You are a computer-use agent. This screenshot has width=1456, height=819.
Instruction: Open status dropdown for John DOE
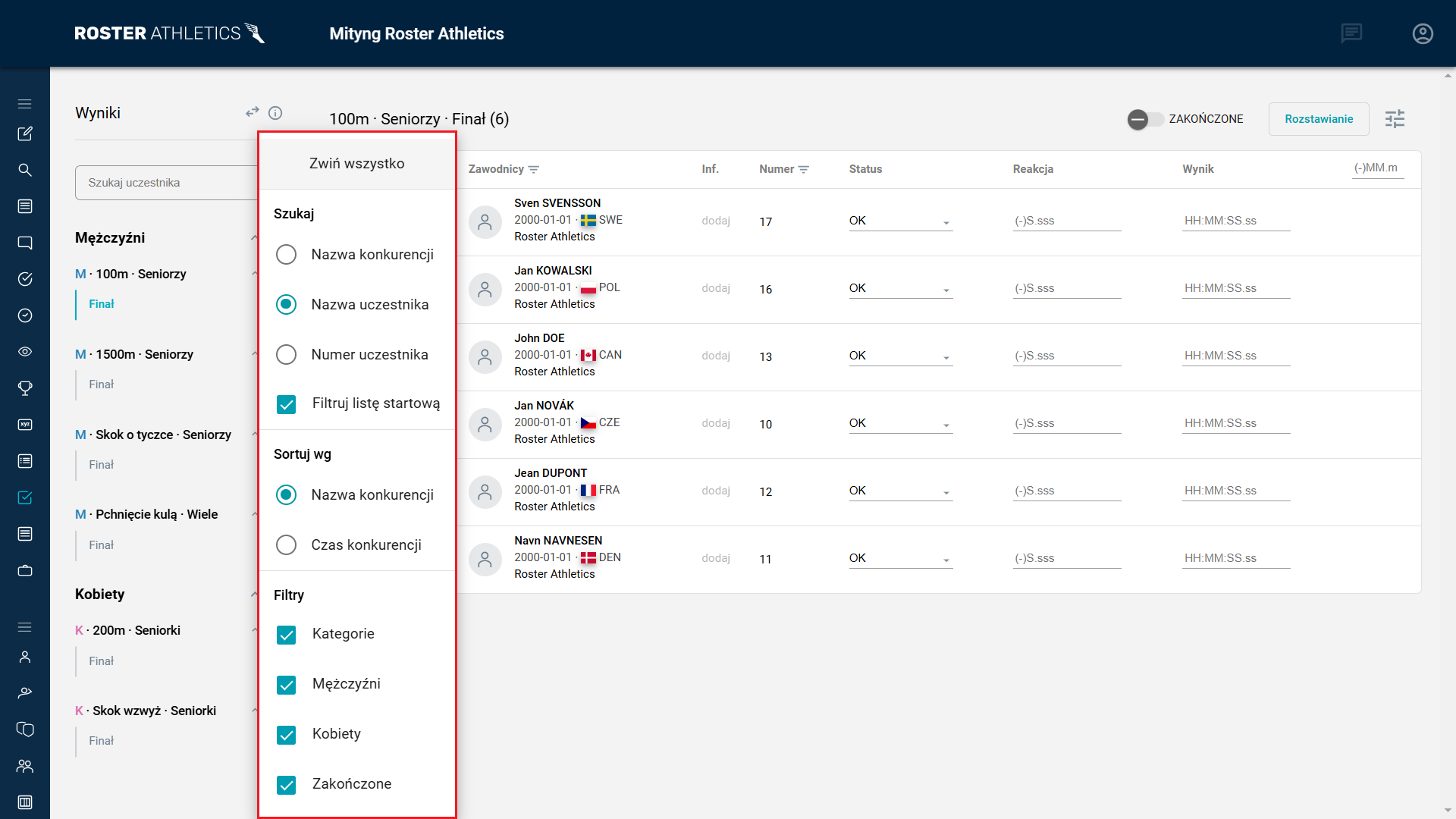click(900, 356)
